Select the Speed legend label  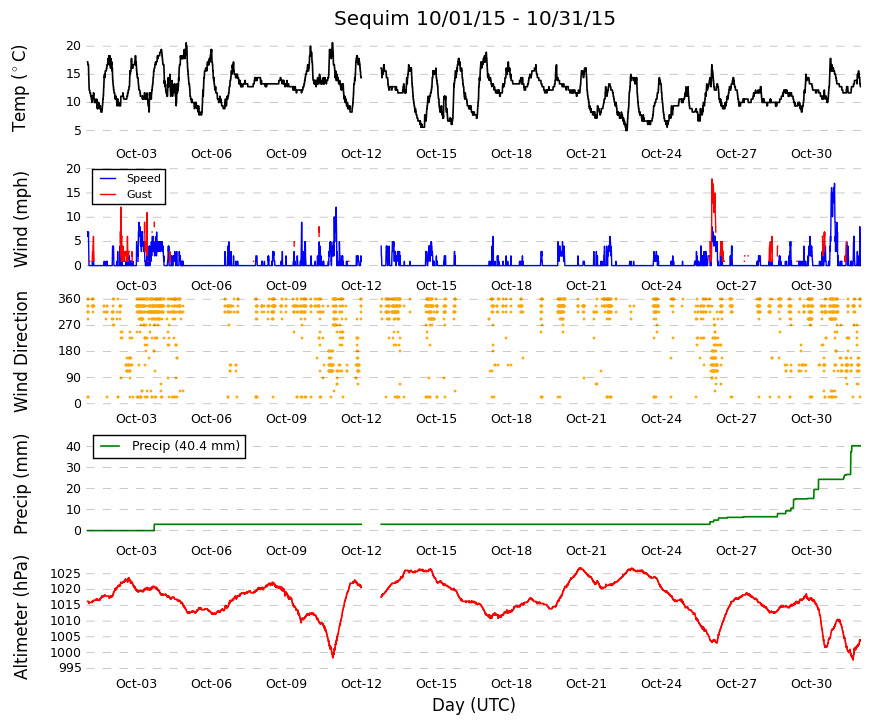pos(143,178)
